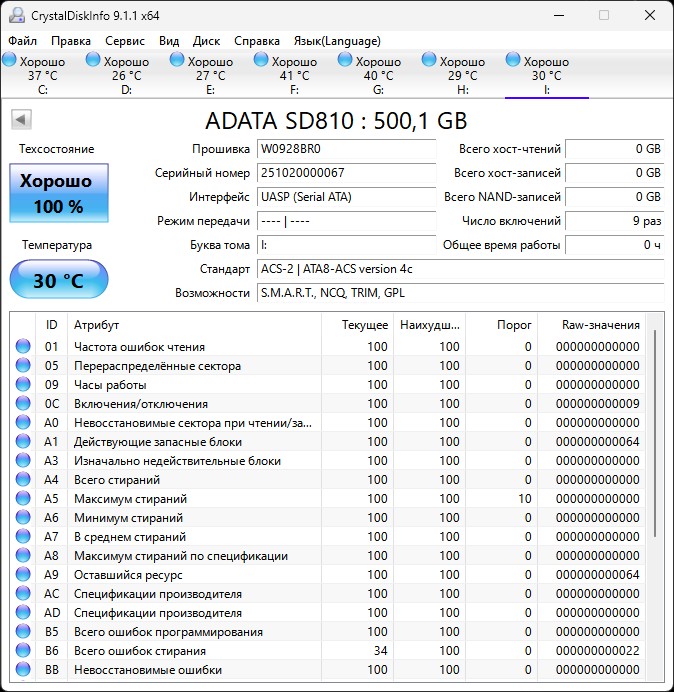Select disk F: status orb
Image resolution: width=674 pixels, height=692 pixels.
point(261,59)
